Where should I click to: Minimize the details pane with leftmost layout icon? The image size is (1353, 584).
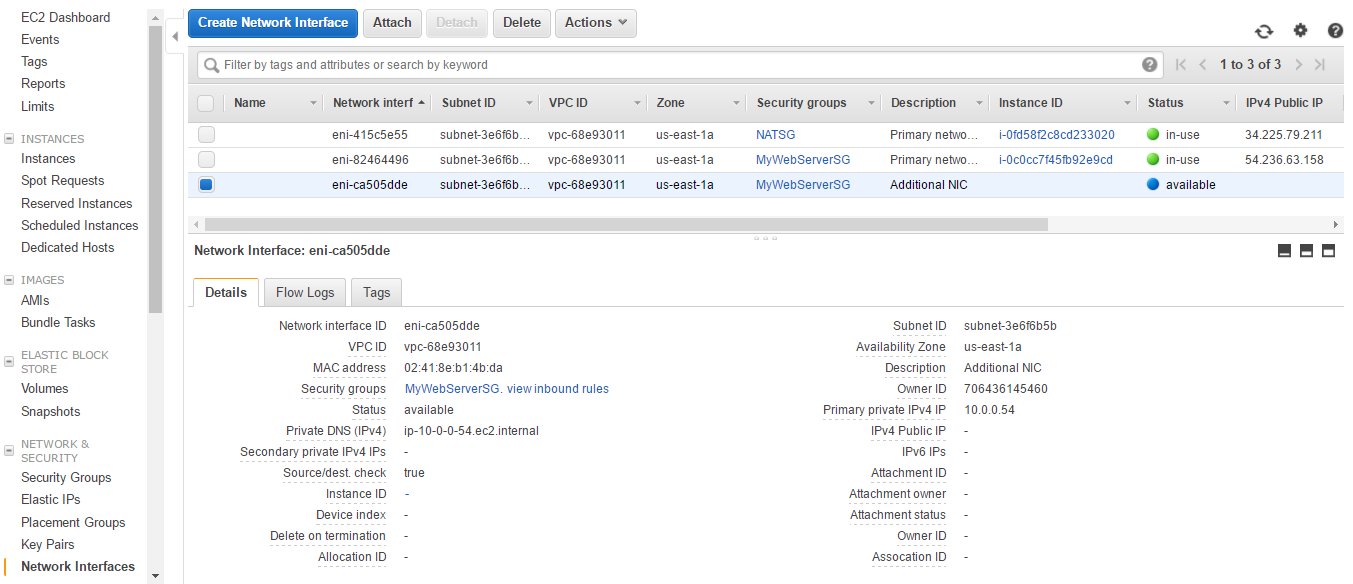tap(1285, 251)
